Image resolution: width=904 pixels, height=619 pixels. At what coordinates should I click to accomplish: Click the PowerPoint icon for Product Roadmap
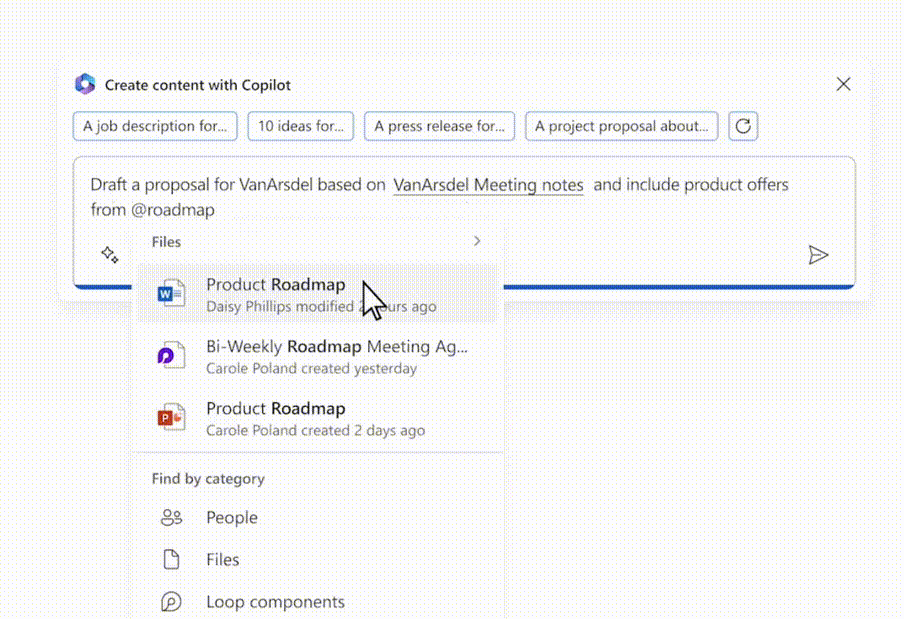pyautogui.click(x=172, y=418)
